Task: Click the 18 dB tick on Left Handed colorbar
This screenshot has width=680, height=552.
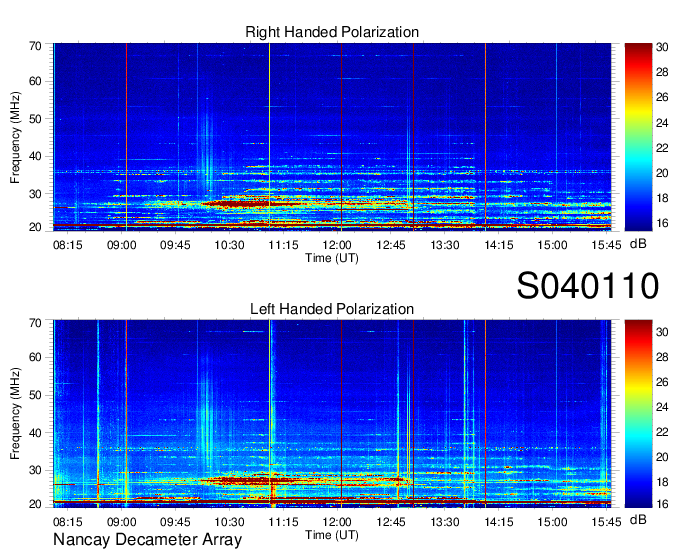Action: [662, 482]
